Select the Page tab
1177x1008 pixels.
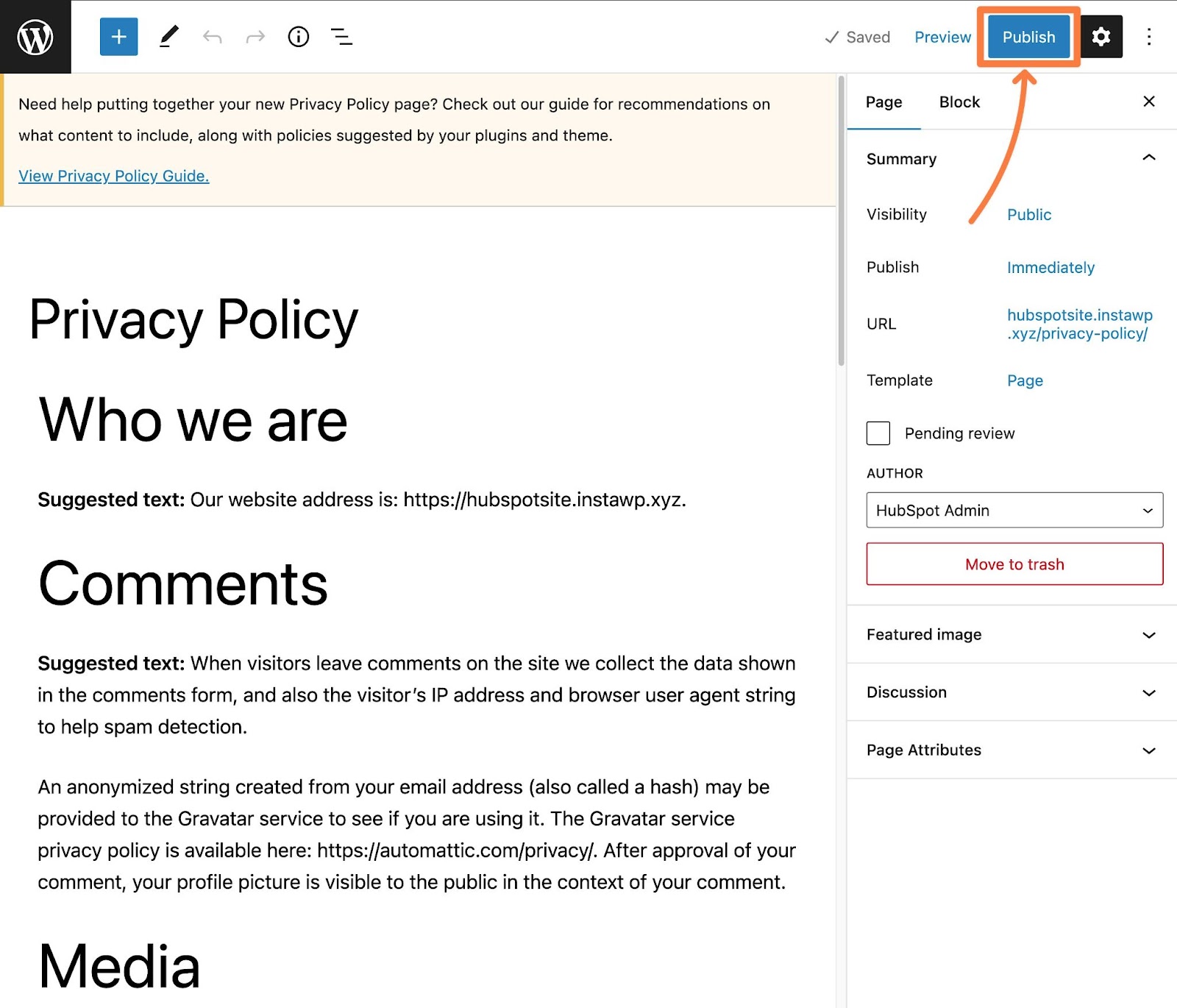coord(883,102)
